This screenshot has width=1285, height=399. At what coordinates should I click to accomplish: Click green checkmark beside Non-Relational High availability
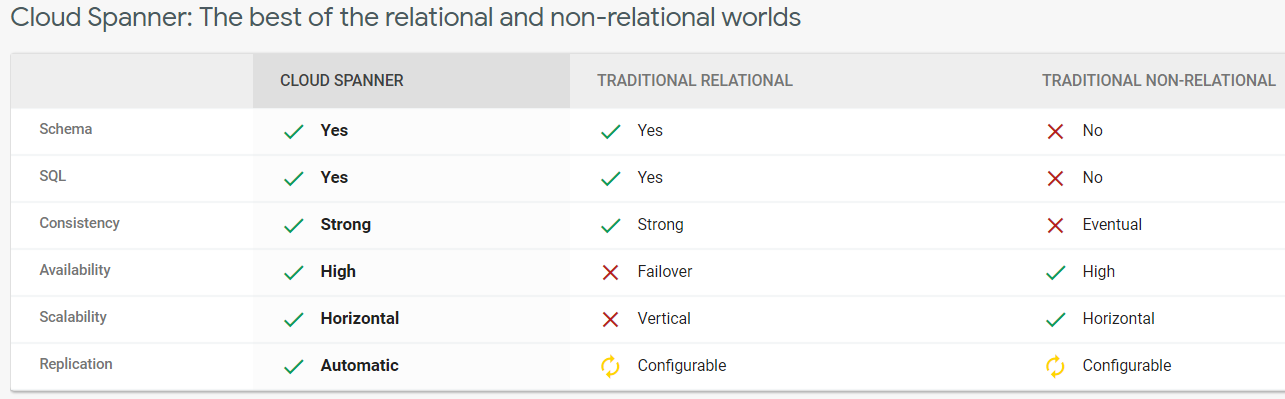pos(1055,272)
